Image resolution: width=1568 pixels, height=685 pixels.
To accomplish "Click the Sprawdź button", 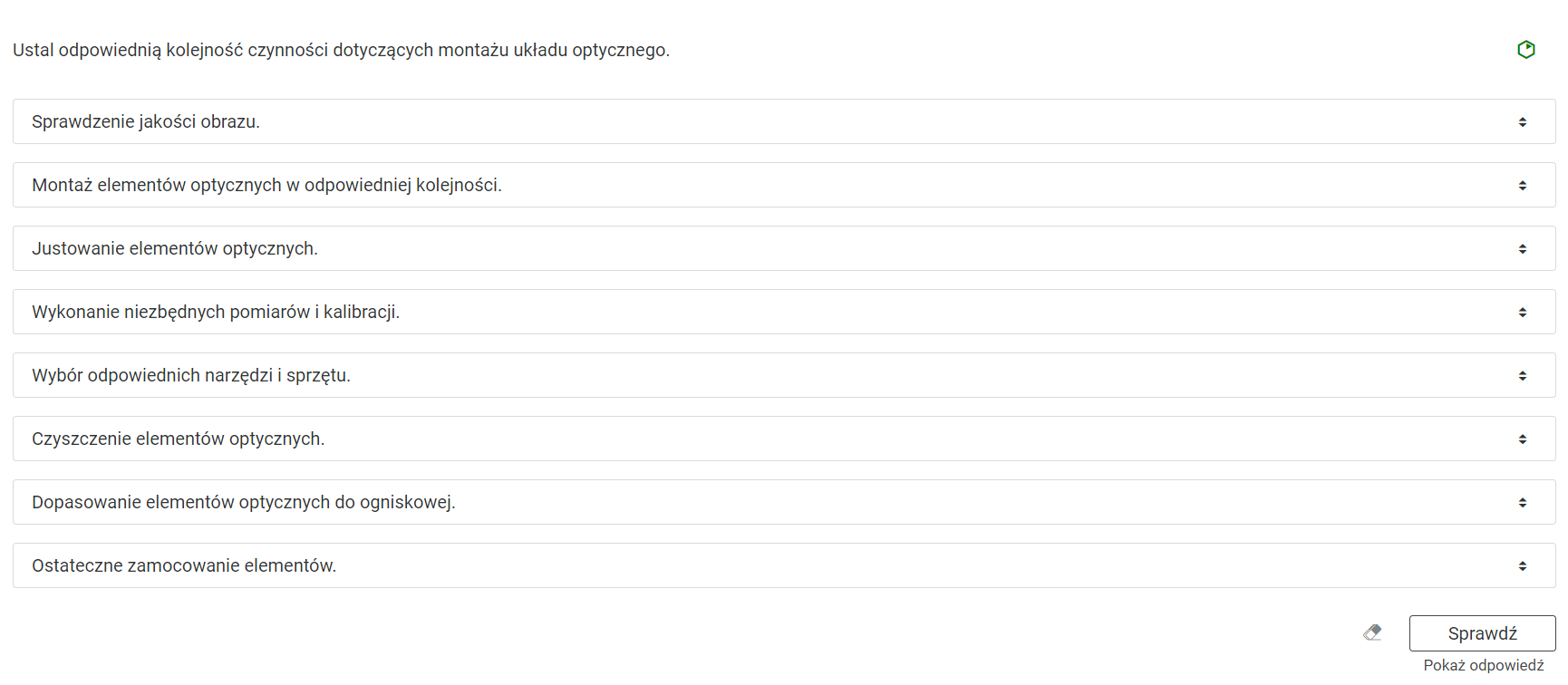I will click(x=1482, y=633).
